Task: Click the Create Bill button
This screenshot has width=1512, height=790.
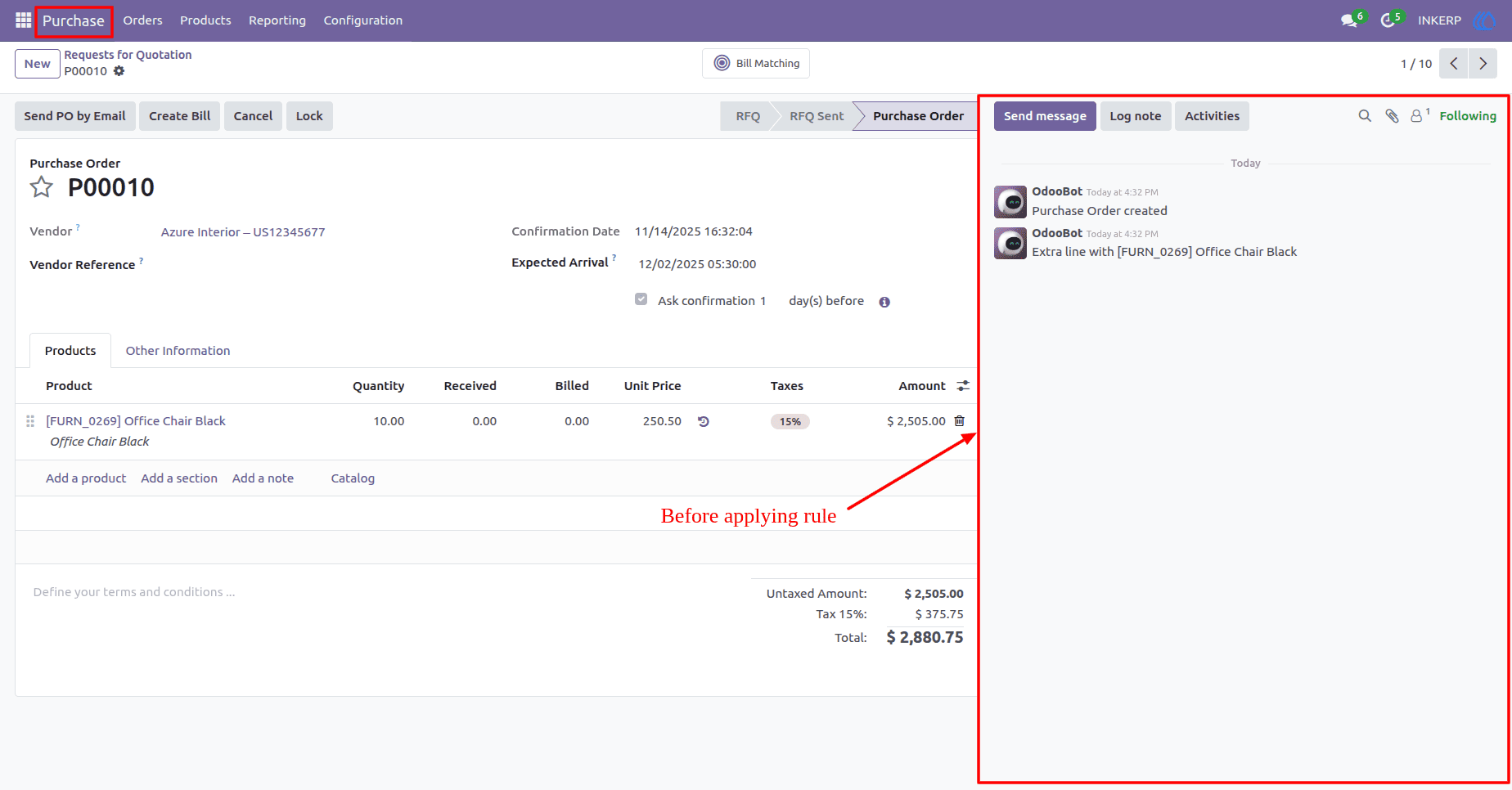Action: [x=180, y=116]
